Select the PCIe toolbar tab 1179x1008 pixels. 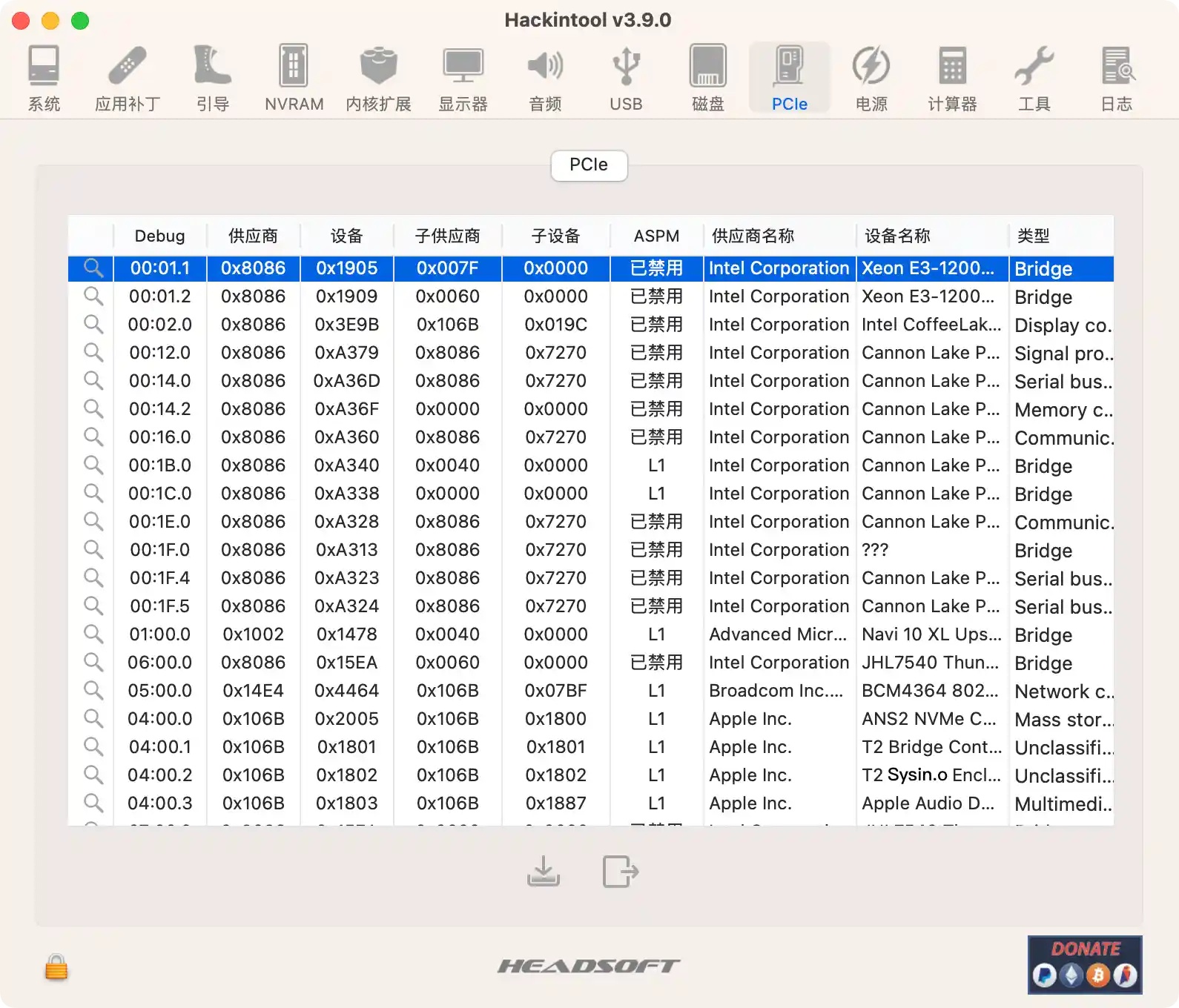(790, 78)
